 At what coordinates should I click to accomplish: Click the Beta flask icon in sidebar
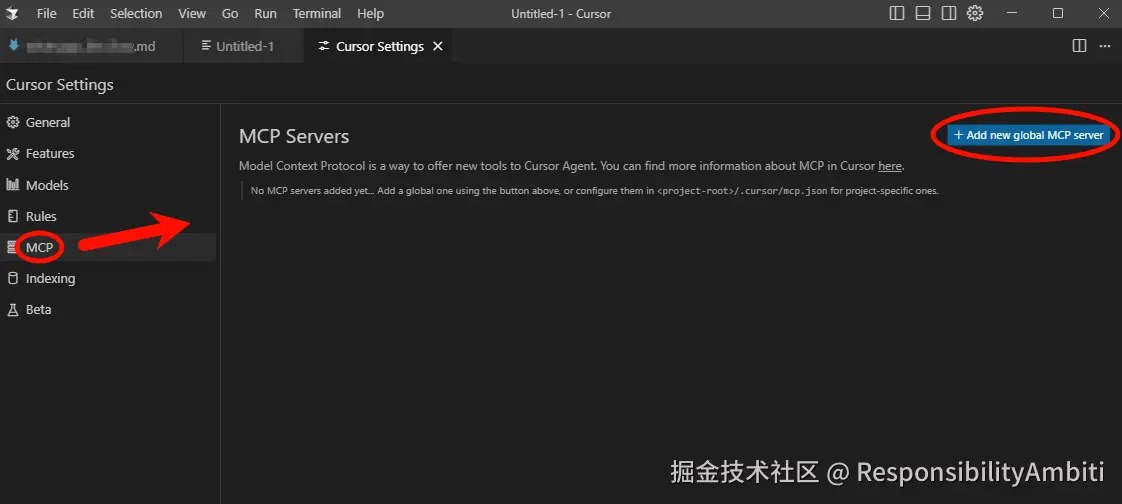[12, 310]
